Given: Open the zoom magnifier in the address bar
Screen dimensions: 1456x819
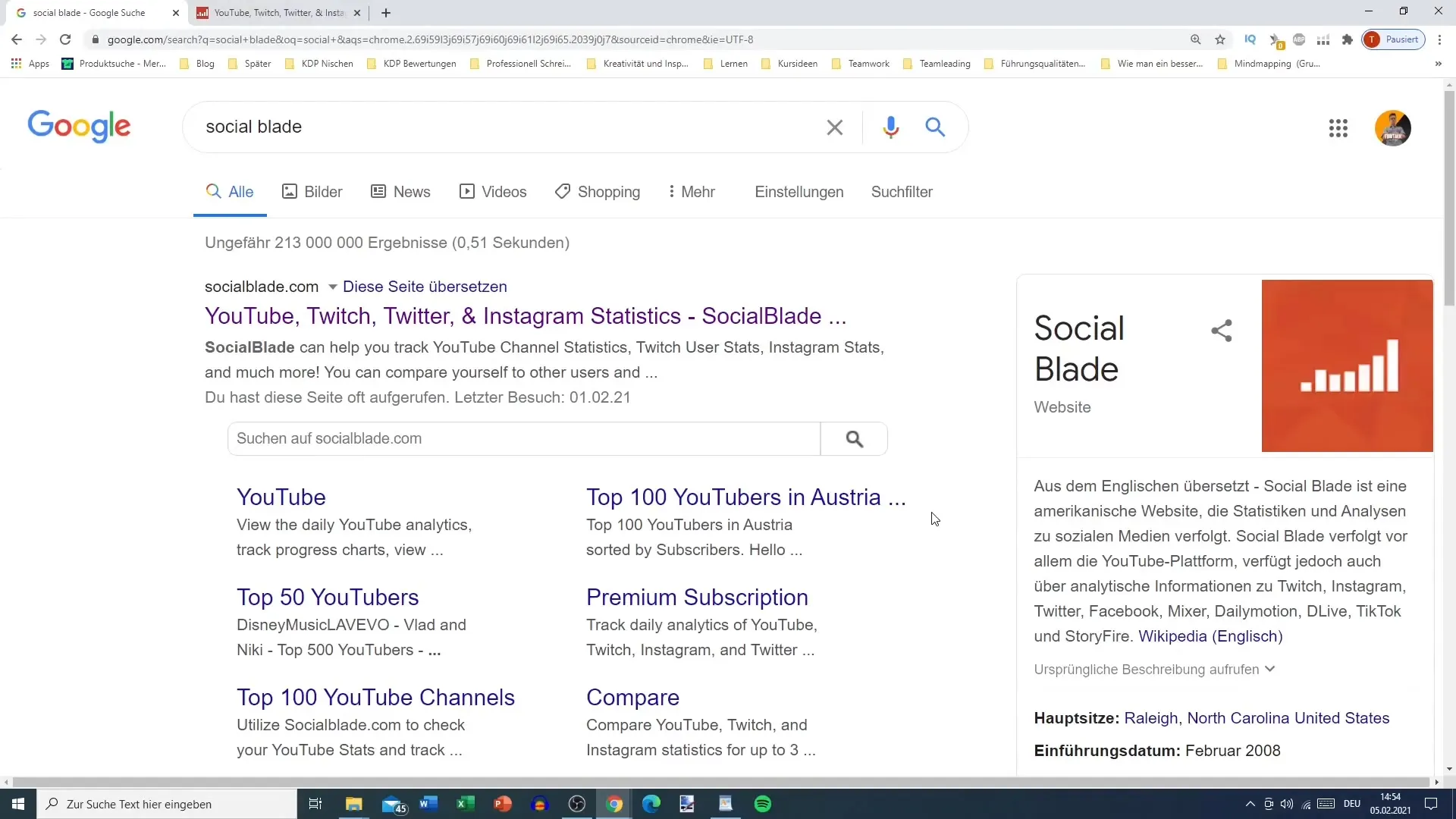Looking at the screenshot, I should (1196, 39).
